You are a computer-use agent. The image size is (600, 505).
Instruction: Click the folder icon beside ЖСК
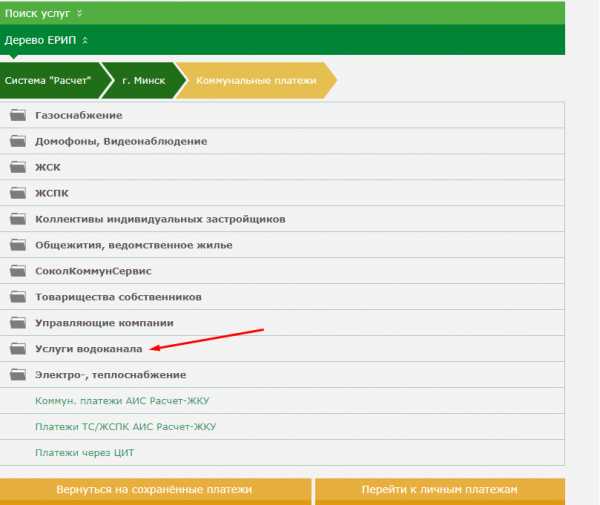coord(17,167)
